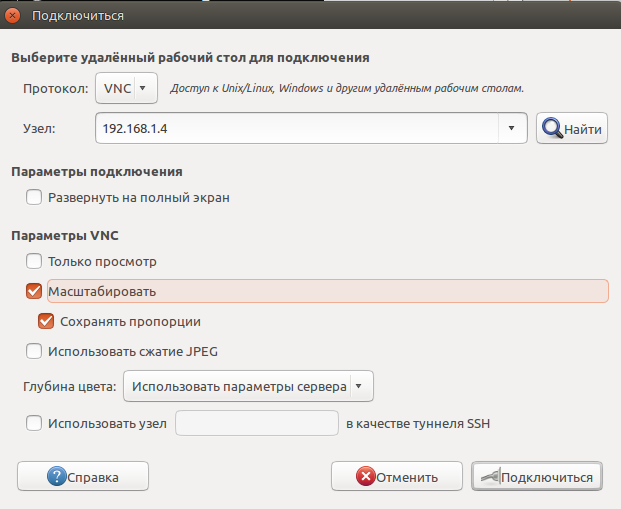Click the connect icon on the Подключиться button
The image size is (621, 509).
(x=488, y=477)
